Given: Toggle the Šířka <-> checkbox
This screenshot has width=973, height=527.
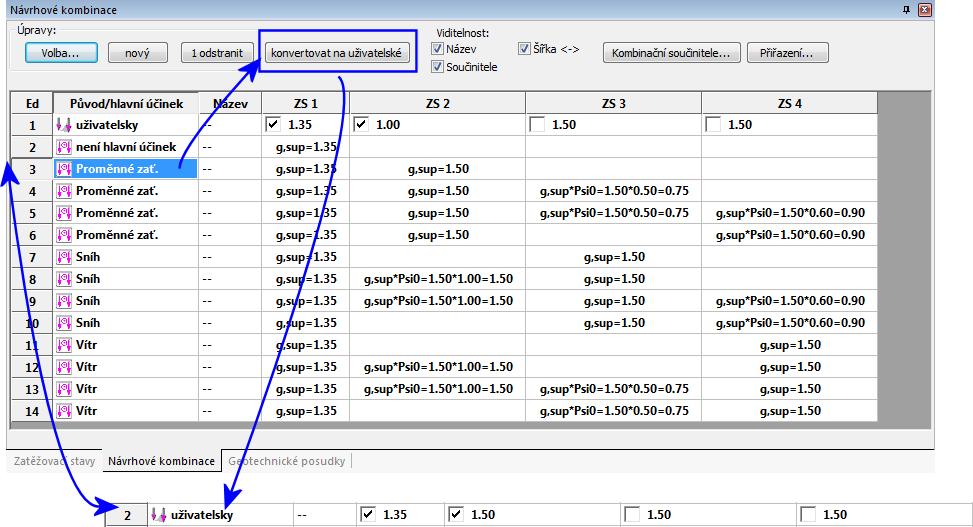Looking at the screenshot, I should (524, 48).
